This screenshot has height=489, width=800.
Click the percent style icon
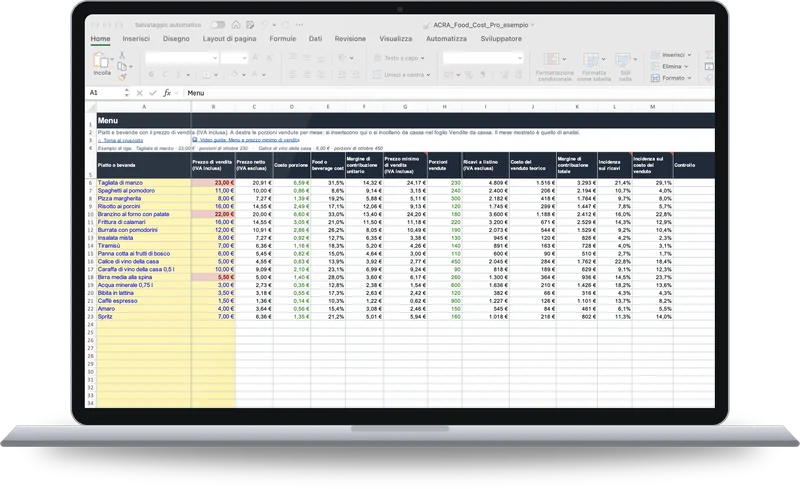click(x=468, y=75)
